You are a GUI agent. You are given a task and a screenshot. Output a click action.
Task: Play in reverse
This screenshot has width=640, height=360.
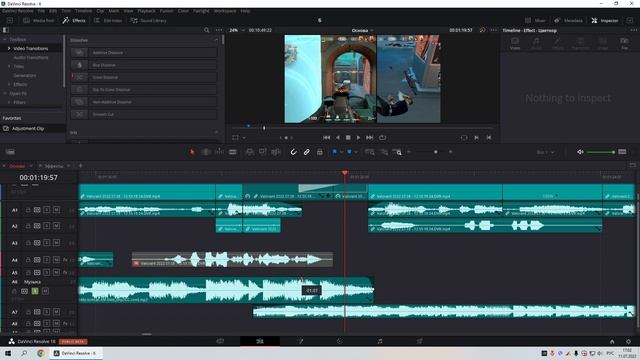pos(338,138)
